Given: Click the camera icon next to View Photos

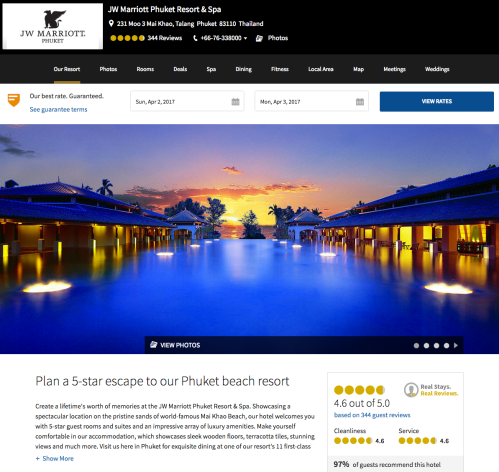Looking at the screenshot, I should click(153, 345).
